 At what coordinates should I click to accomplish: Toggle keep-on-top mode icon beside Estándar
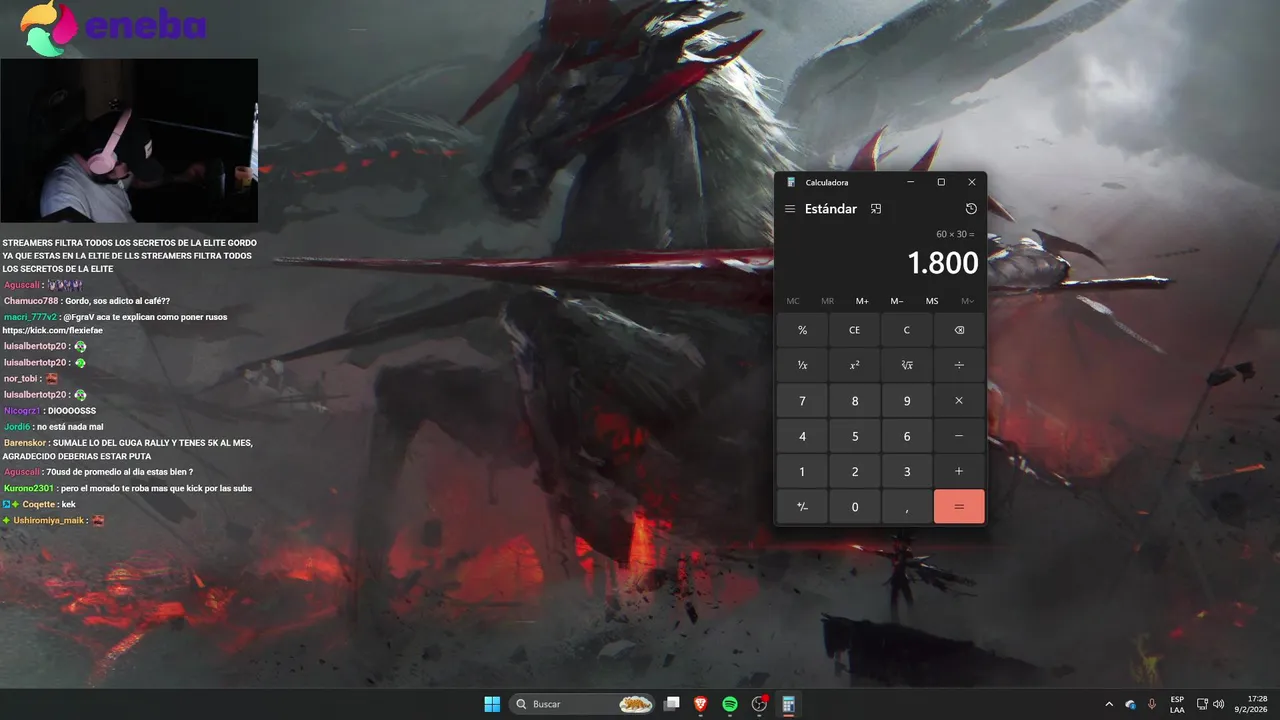coord(876,209)
